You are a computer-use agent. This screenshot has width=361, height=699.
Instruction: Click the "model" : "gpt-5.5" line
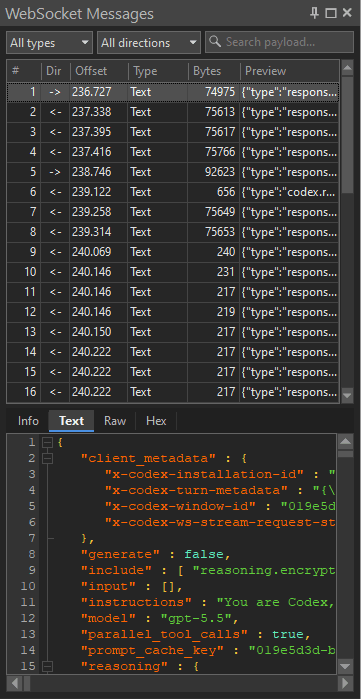coord(160,618)
